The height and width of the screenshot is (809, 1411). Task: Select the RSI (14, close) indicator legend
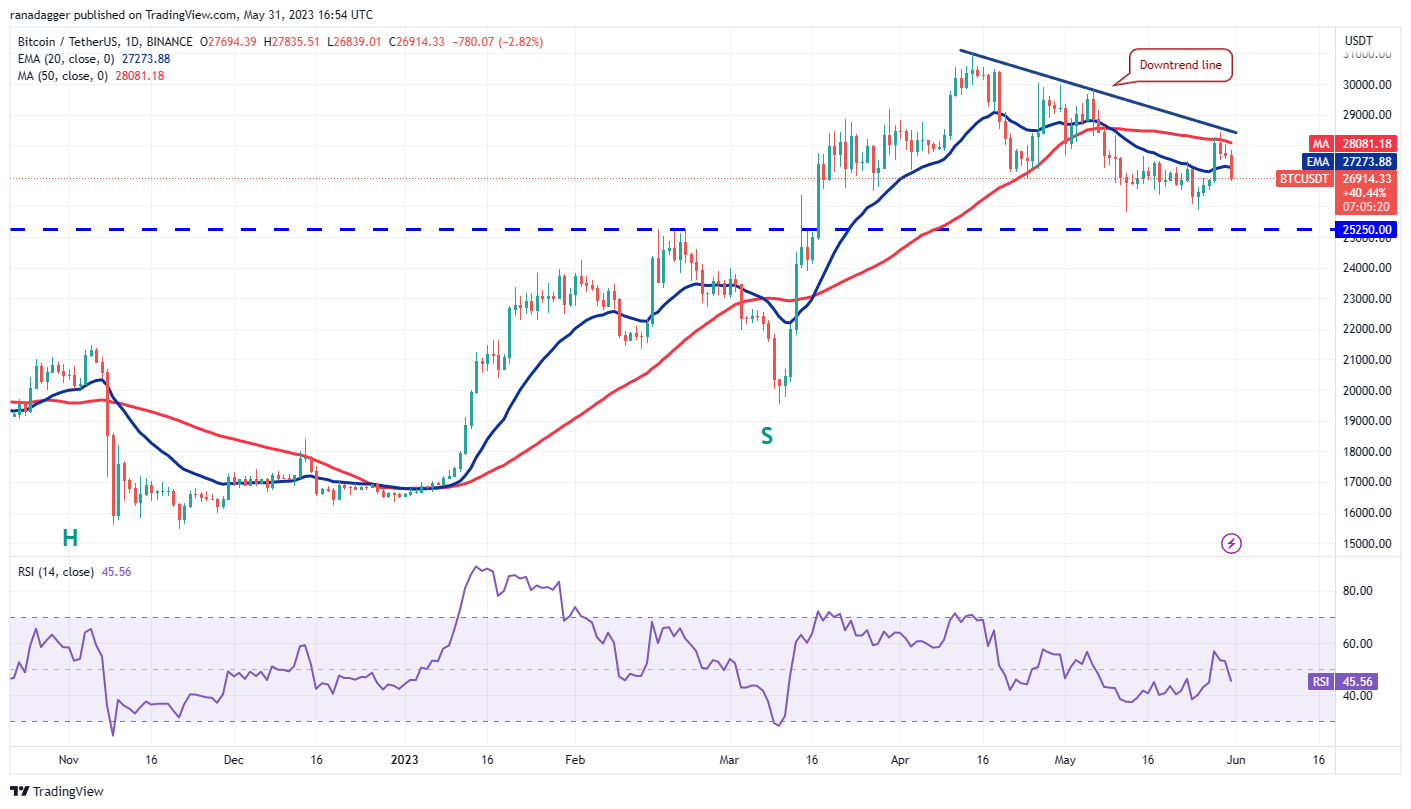pyautogui.click(x=56, y=572)
